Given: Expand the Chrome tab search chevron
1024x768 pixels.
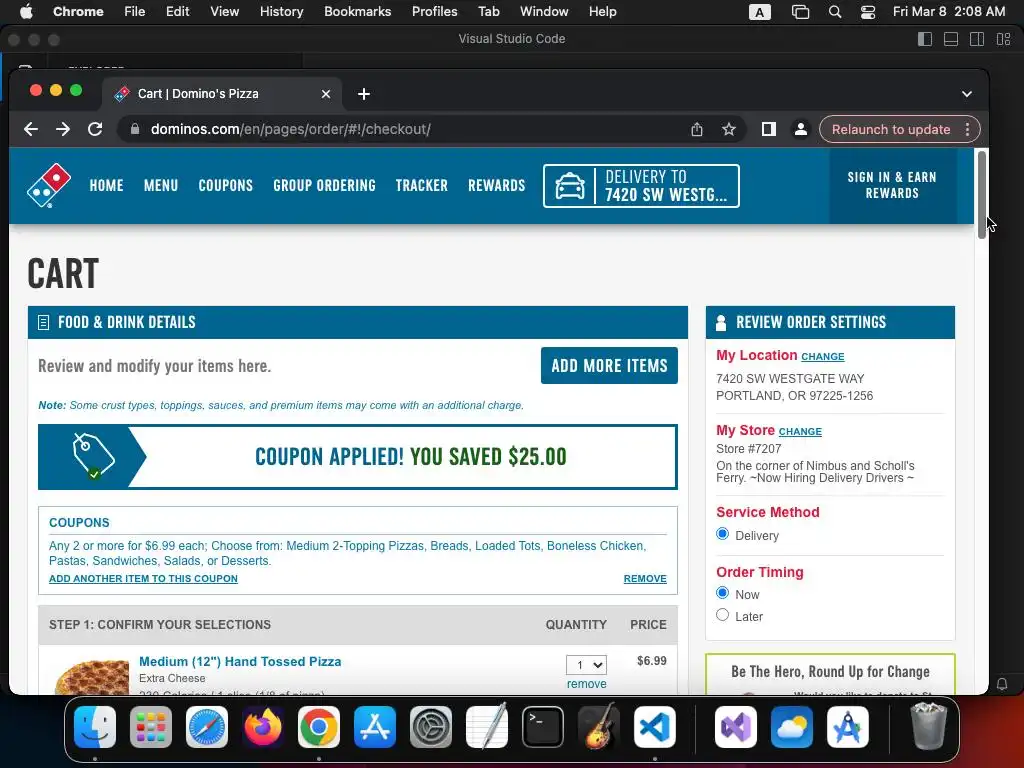Looking at the screenshot, I should (x=967, y=94).
